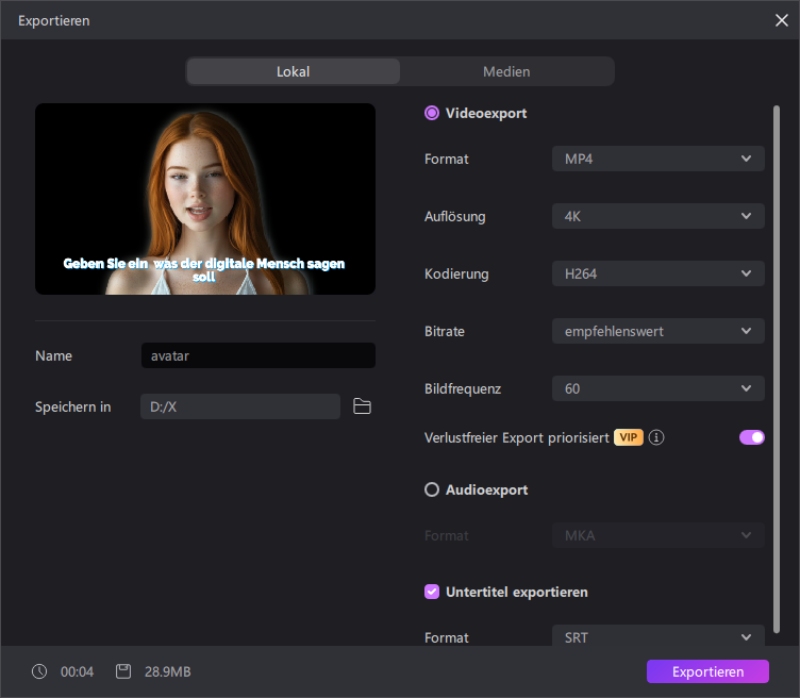Open the Bitrate empfehlenswert dropdown
Viewport: 800px width, 698px height.
658,331
